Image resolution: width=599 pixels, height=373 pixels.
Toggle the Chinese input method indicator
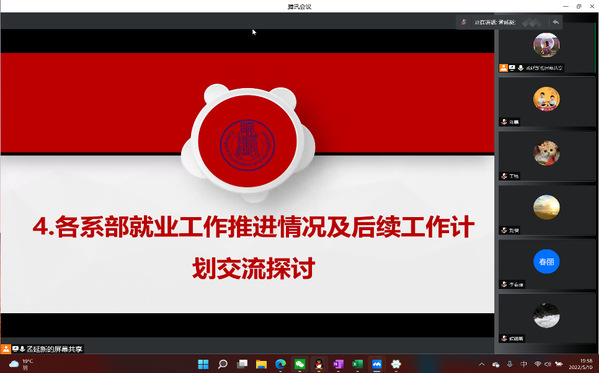pos(524,364)
